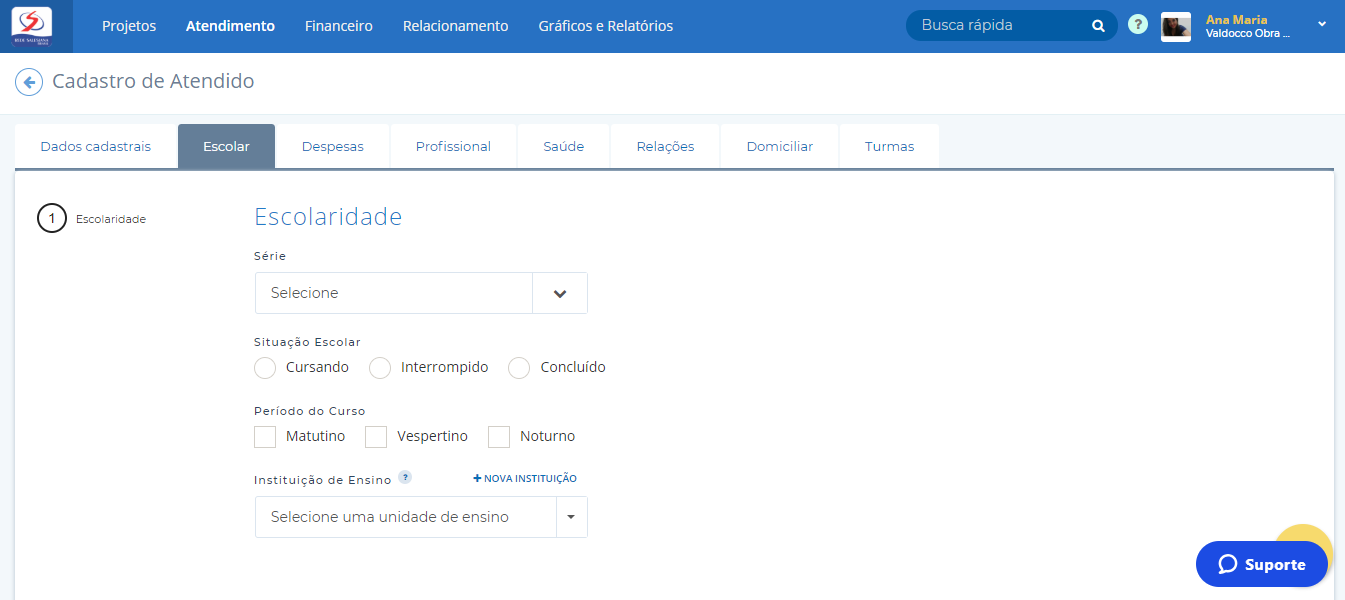Click the Nova Instituição link
This screenshot has width=1345, height=600.
[x=525, y=479]
